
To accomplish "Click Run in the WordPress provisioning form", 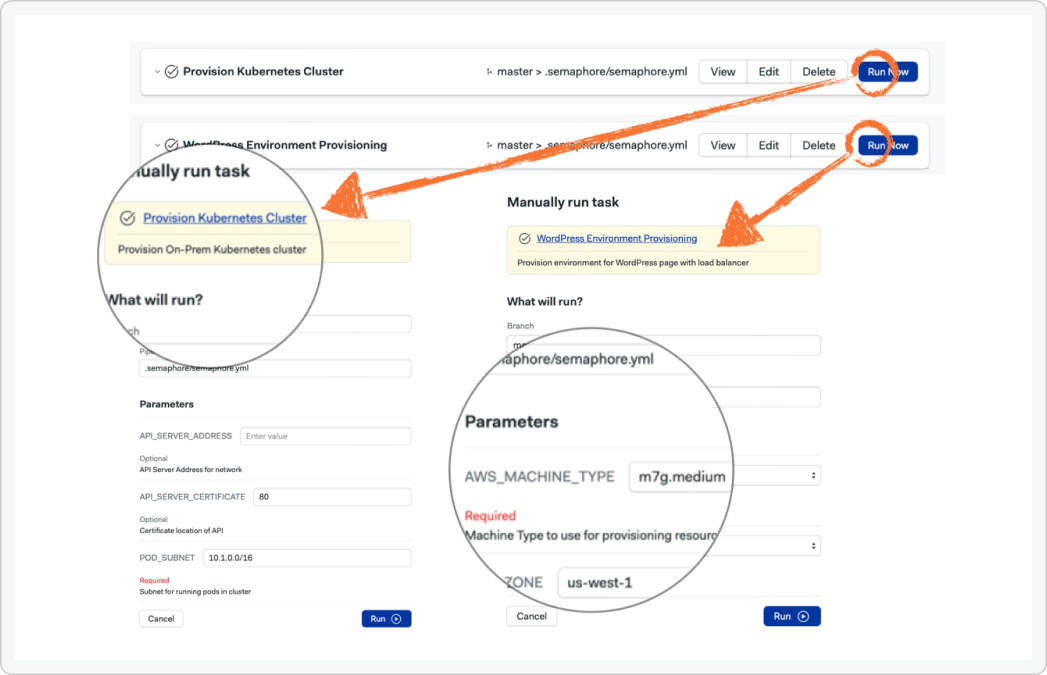I will pos(792,616).
